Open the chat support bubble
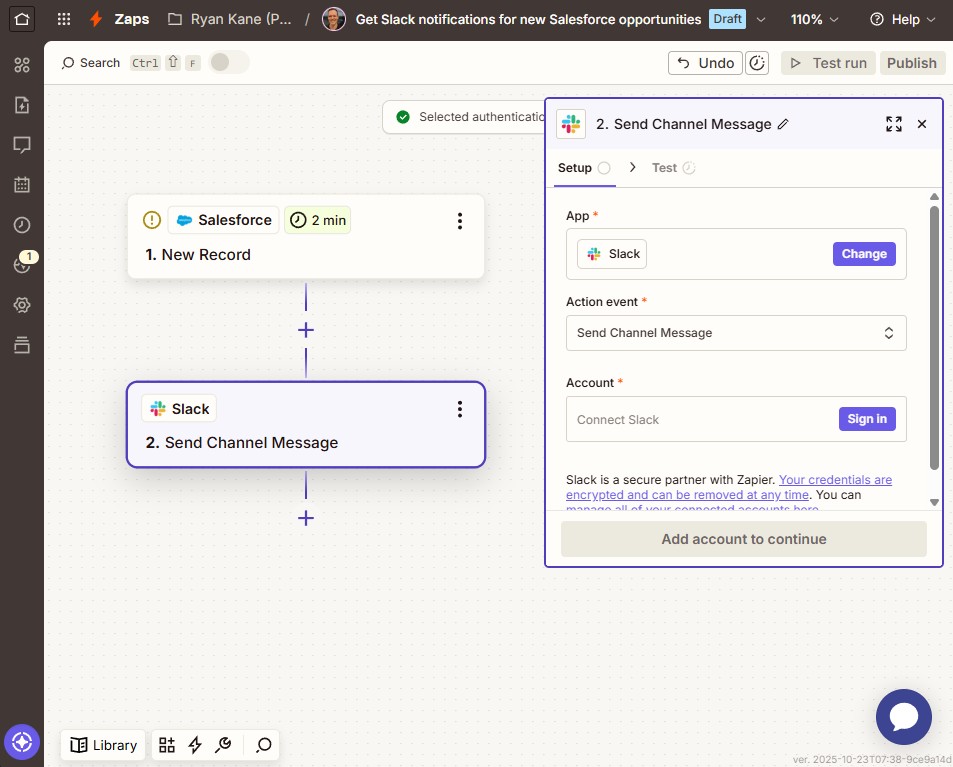The height and width of the screenshot is (767, 953). (903, 717)
